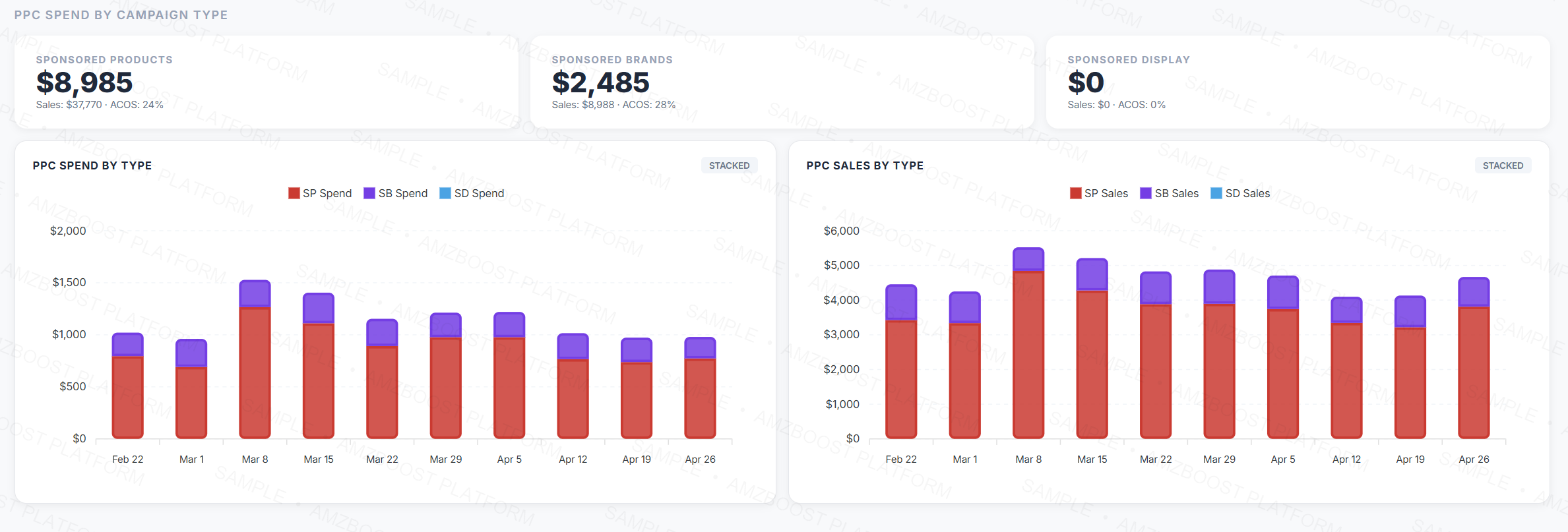
Task: Click the Feb 22 bar in sales chart
Action: tap(901, 361)
